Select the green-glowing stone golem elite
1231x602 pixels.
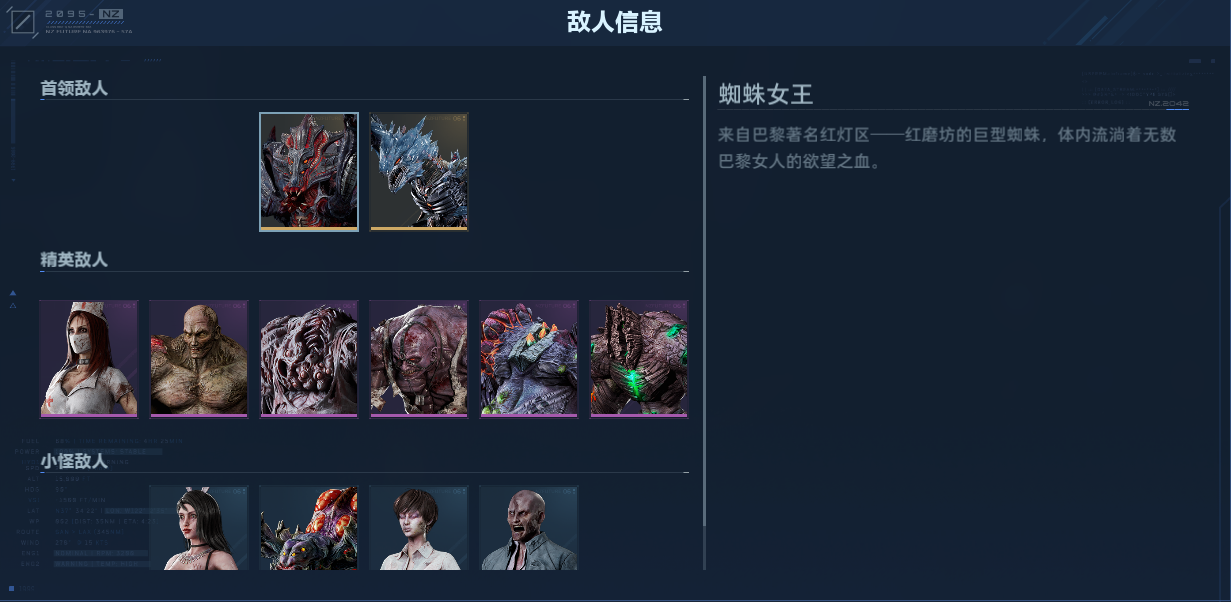[639, 358]
